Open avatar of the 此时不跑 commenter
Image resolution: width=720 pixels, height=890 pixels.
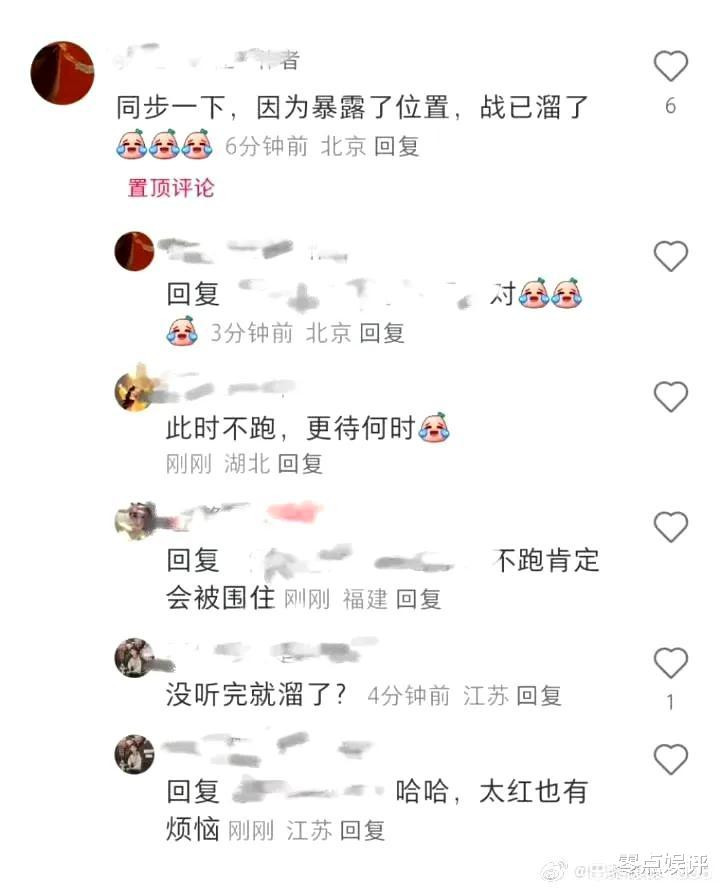pyautogui.click(x=134, y=392)
